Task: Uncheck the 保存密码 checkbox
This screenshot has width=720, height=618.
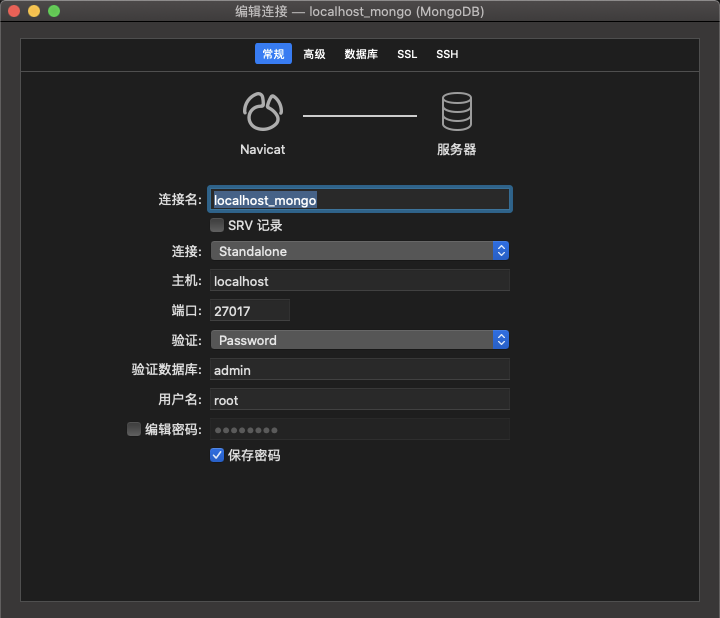Action: click(217, 455)
